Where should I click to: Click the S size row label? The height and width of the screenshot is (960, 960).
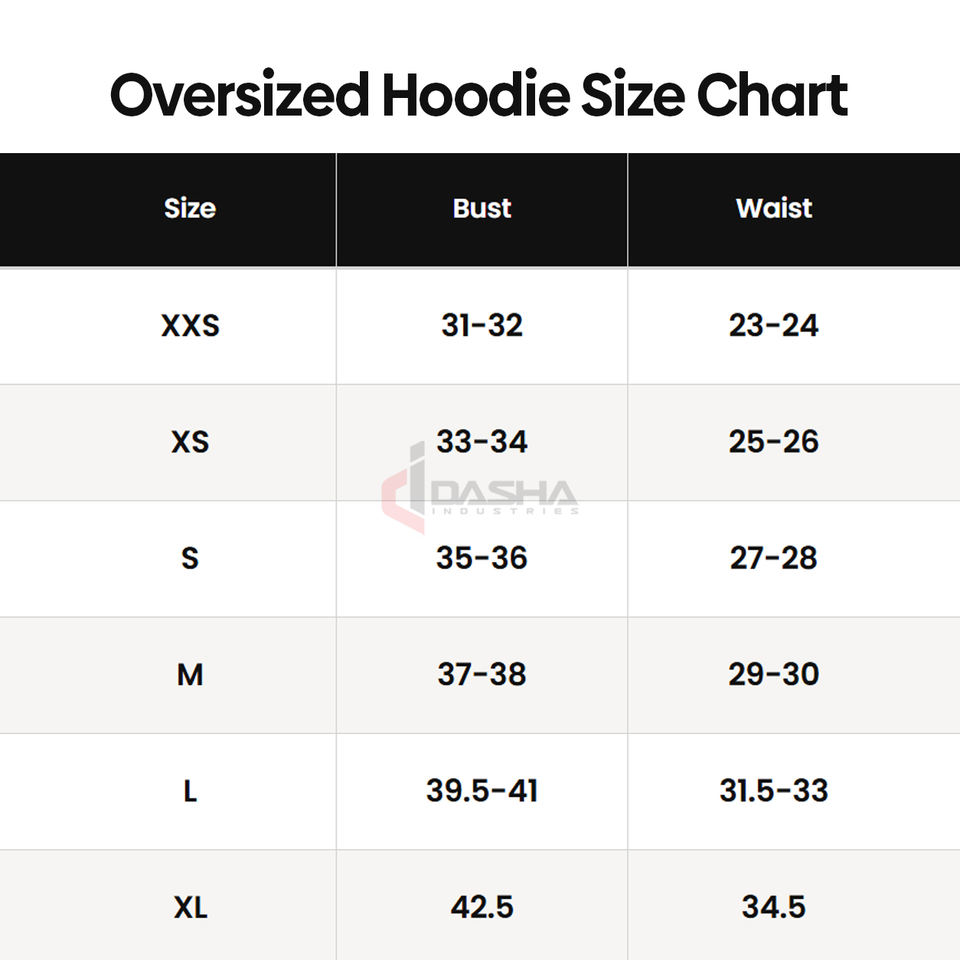pyautogui.click(x=190, y=558)
